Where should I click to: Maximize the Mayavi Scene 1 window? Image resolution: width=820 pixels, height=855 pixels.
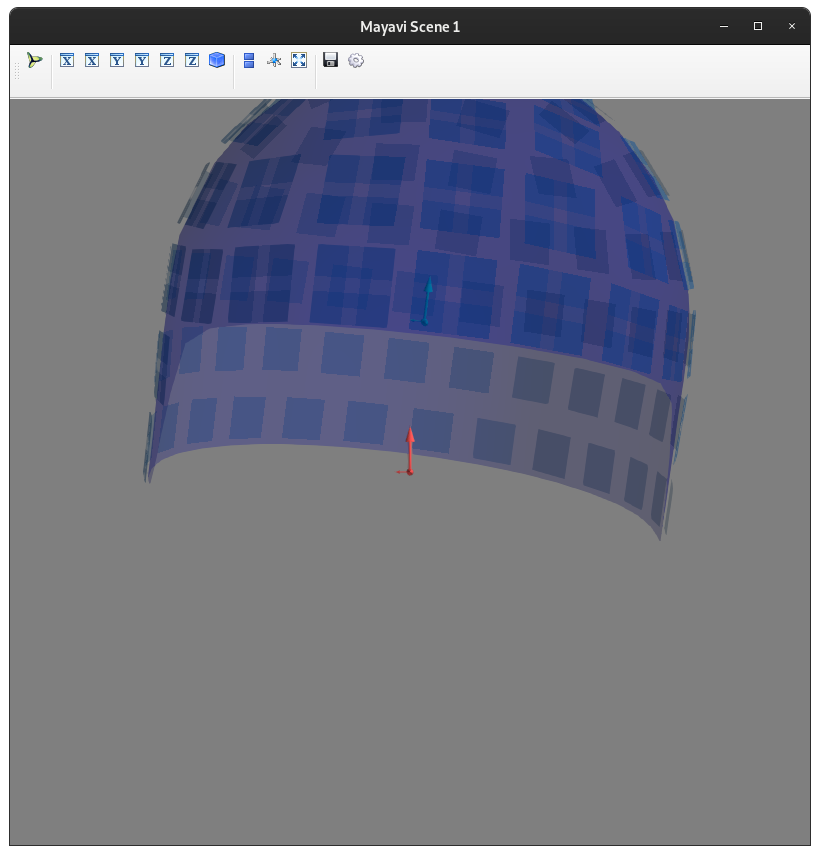(755, 26)
